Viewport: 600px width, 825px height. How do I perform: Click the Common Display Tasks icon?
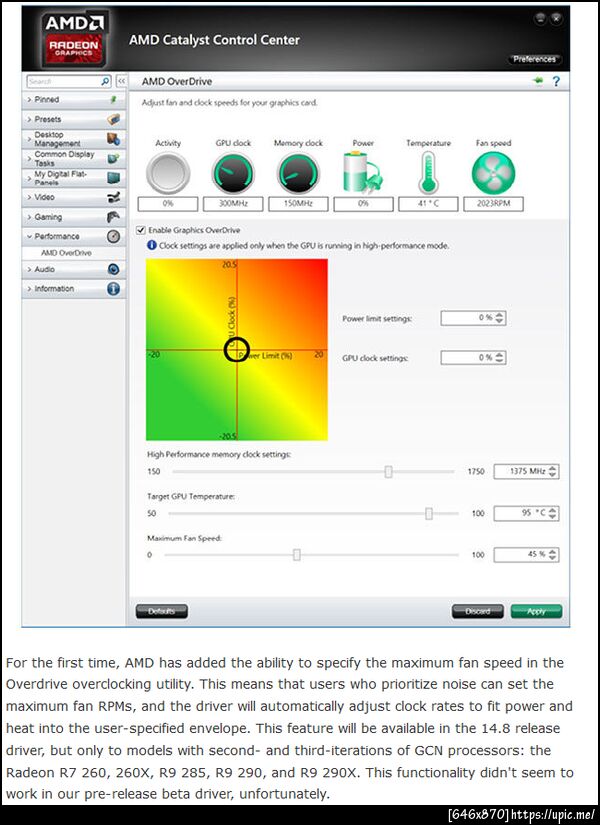[x=113, y=158]
